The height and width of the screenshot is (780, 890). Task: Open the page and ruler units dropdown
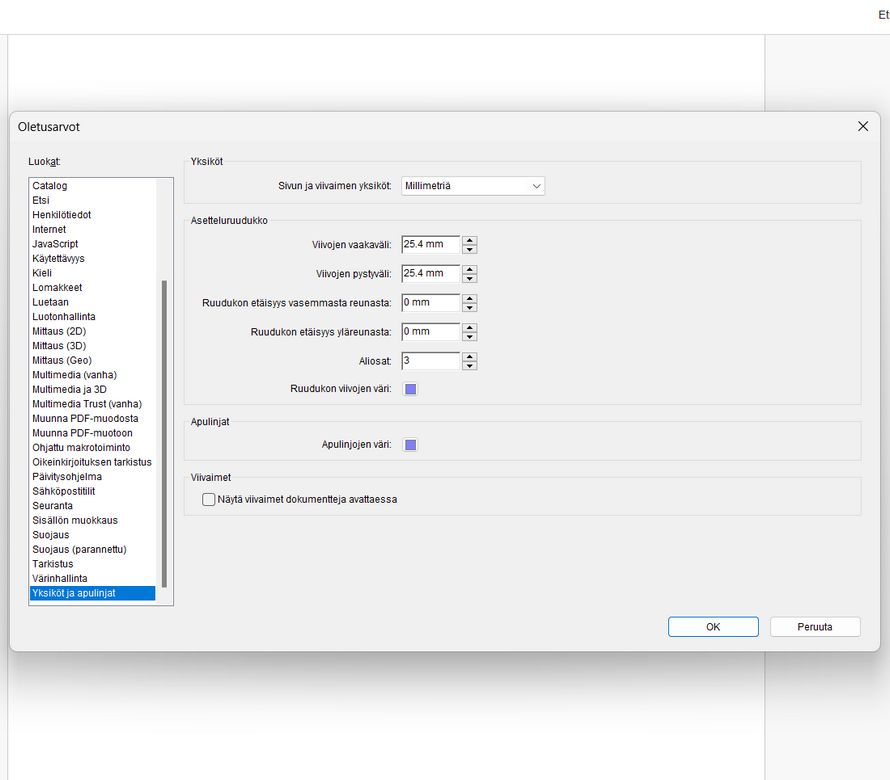(x=473, y=186)
